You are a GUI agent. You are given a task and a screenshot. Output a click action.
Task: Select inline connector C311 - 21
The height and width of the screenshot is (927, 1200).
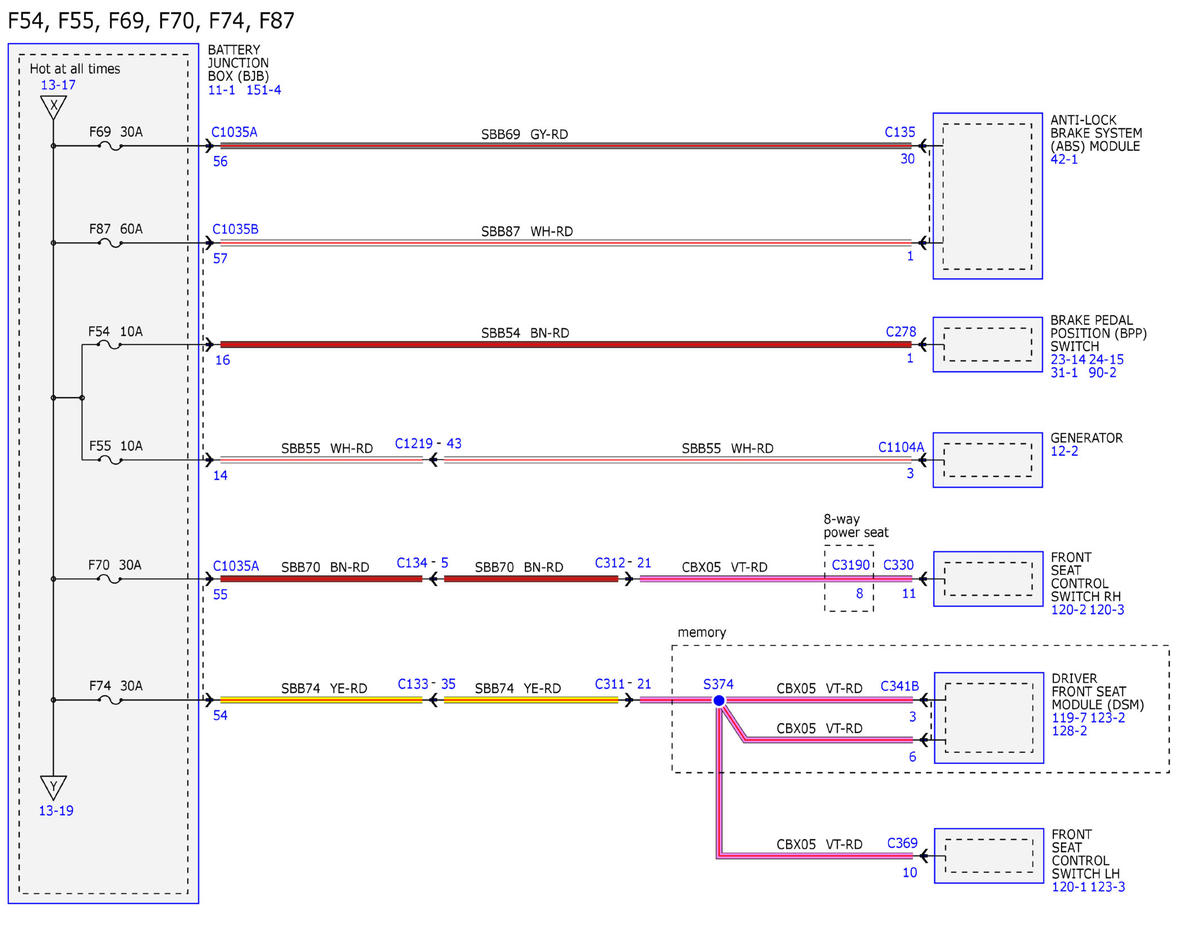pos(622,684)
